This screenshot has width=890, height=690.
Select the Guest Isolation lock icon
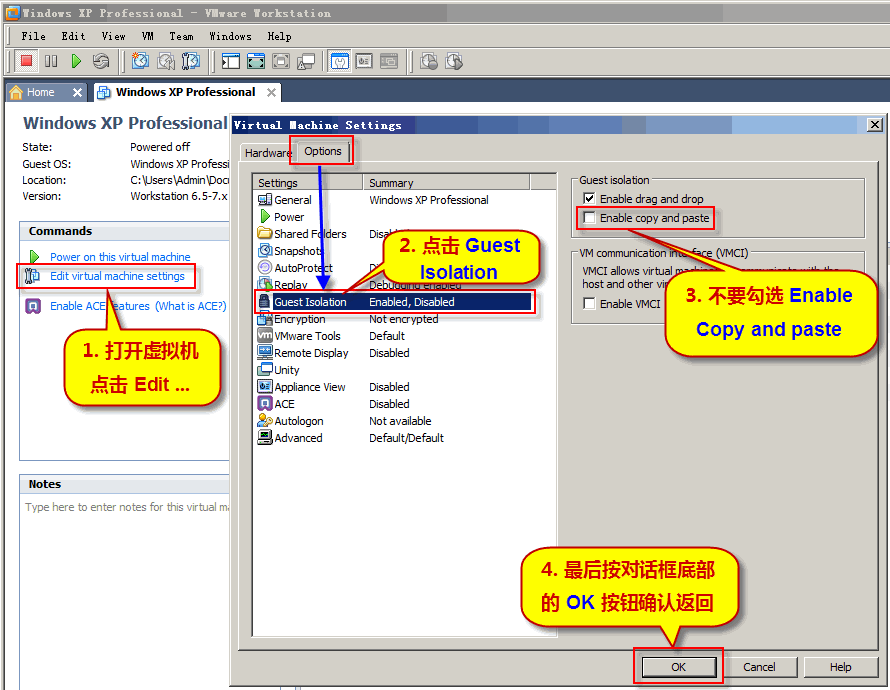click(265, 302)
